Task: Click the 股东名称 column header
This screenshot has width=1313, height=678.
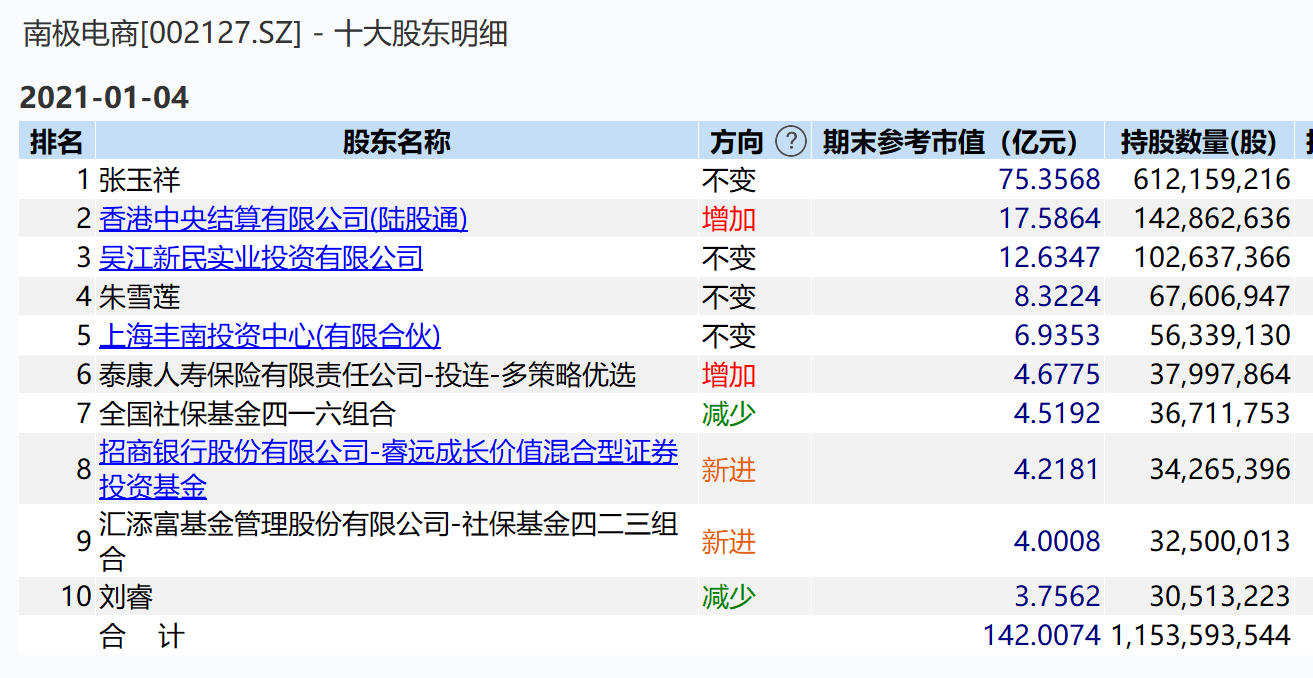Action: 397,142
